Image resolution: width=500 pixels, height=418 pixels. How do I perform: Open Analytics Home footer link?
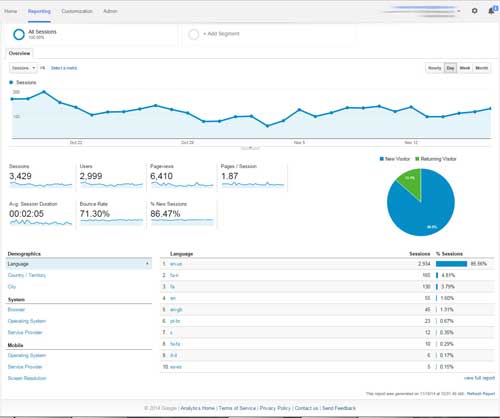(198, 408)
